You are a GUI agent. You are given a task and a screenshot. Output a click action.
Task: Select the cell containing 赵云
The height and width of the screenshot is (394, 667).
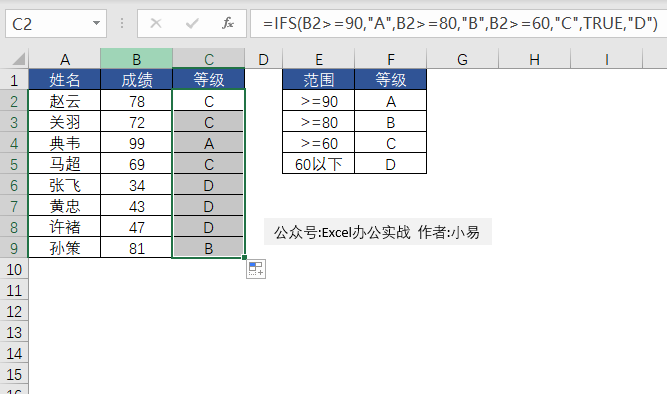[65, 101]
